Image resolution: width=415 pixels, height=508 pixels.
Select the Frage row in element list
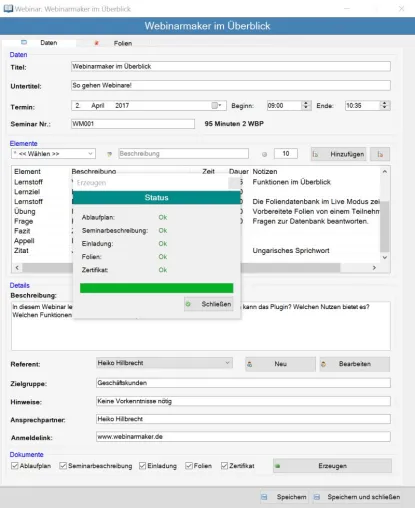[x=23, y=221]
